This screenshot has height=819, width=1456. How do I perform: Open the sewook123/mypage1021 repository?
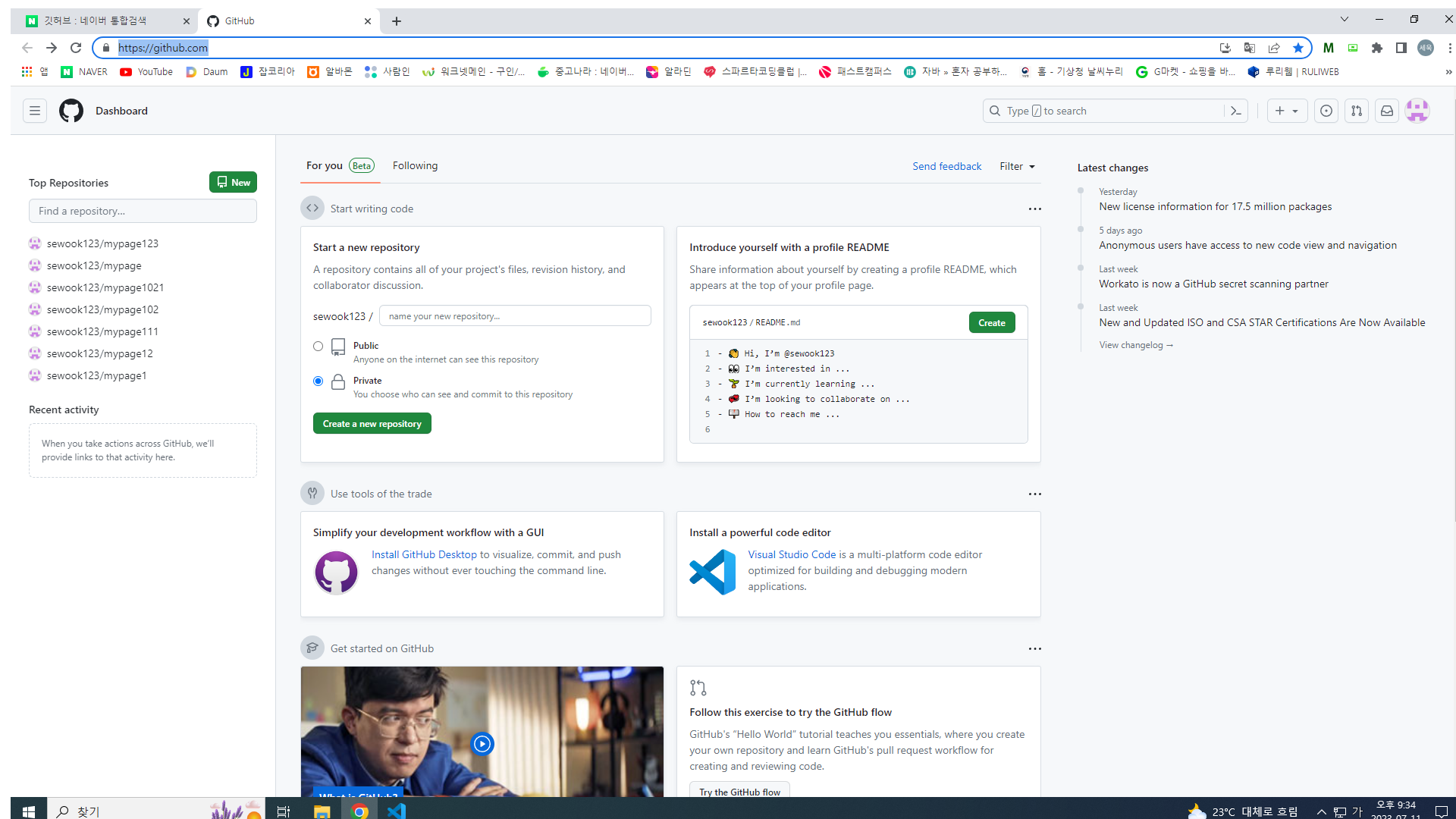(x=105, y=287)
